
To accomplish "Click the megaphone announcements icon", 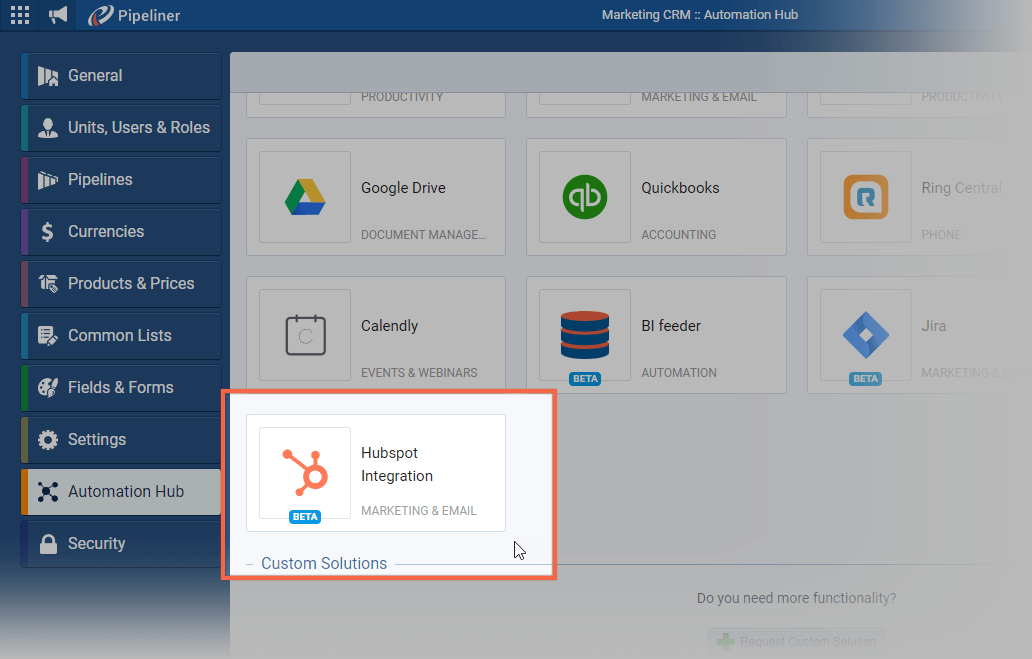I will 58,14.
